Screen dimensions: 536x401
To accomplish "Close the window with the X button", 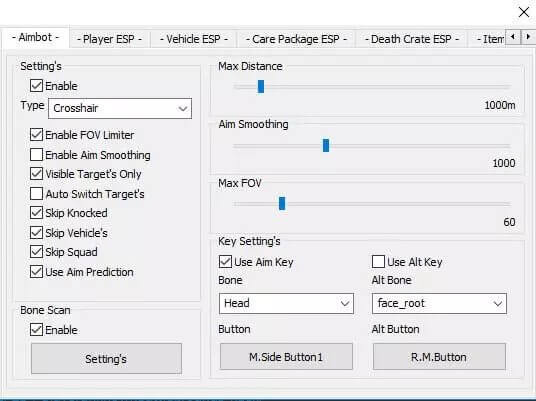I will click(x=524, y=12).
